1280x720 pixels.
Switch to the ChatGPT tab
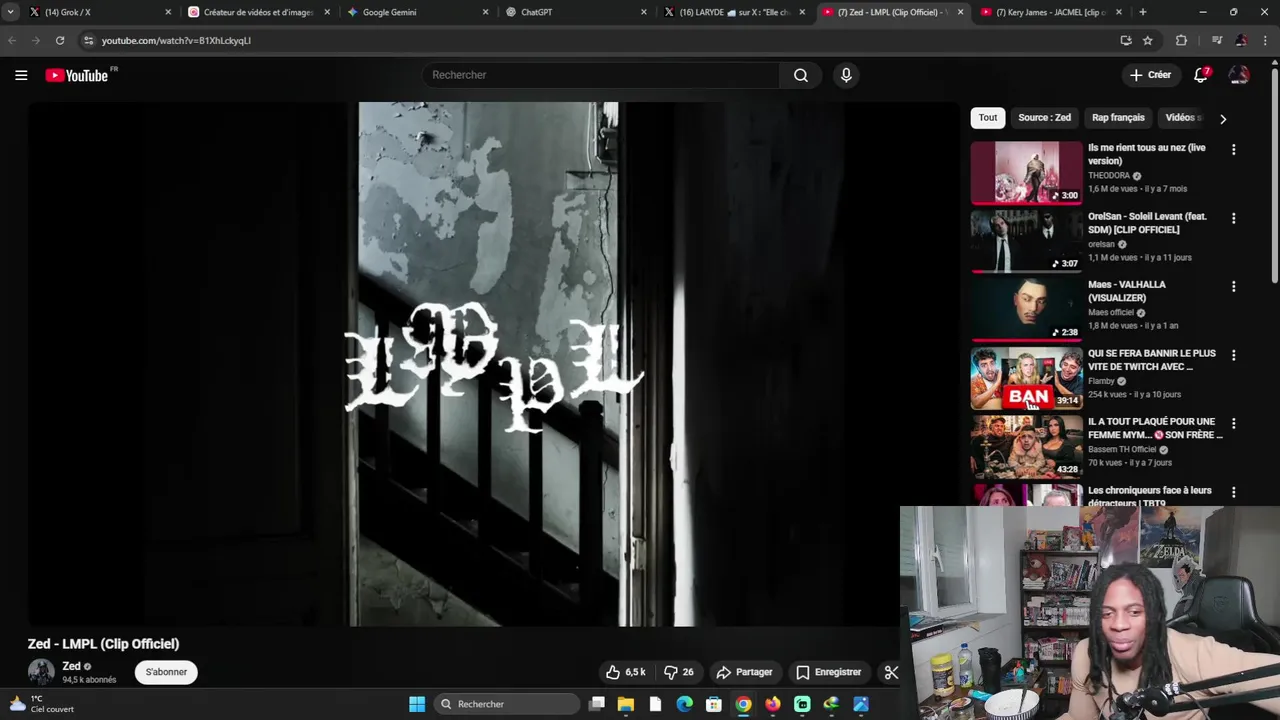click(575, 12)
